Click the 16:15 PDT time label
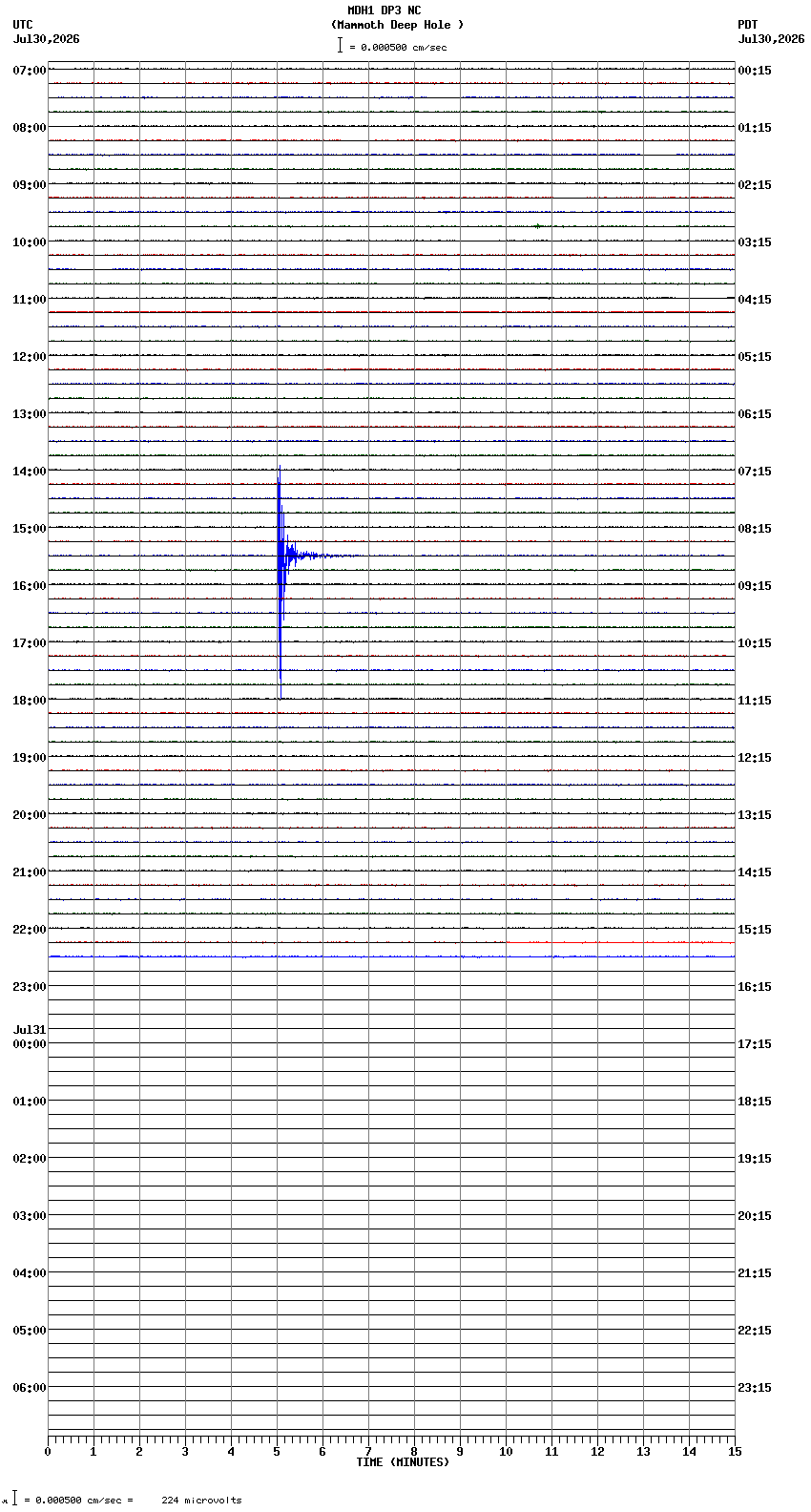 click(x=755, y=987)
